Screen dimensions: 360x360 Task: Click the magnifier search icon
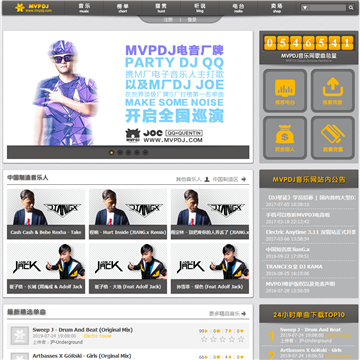351,7
